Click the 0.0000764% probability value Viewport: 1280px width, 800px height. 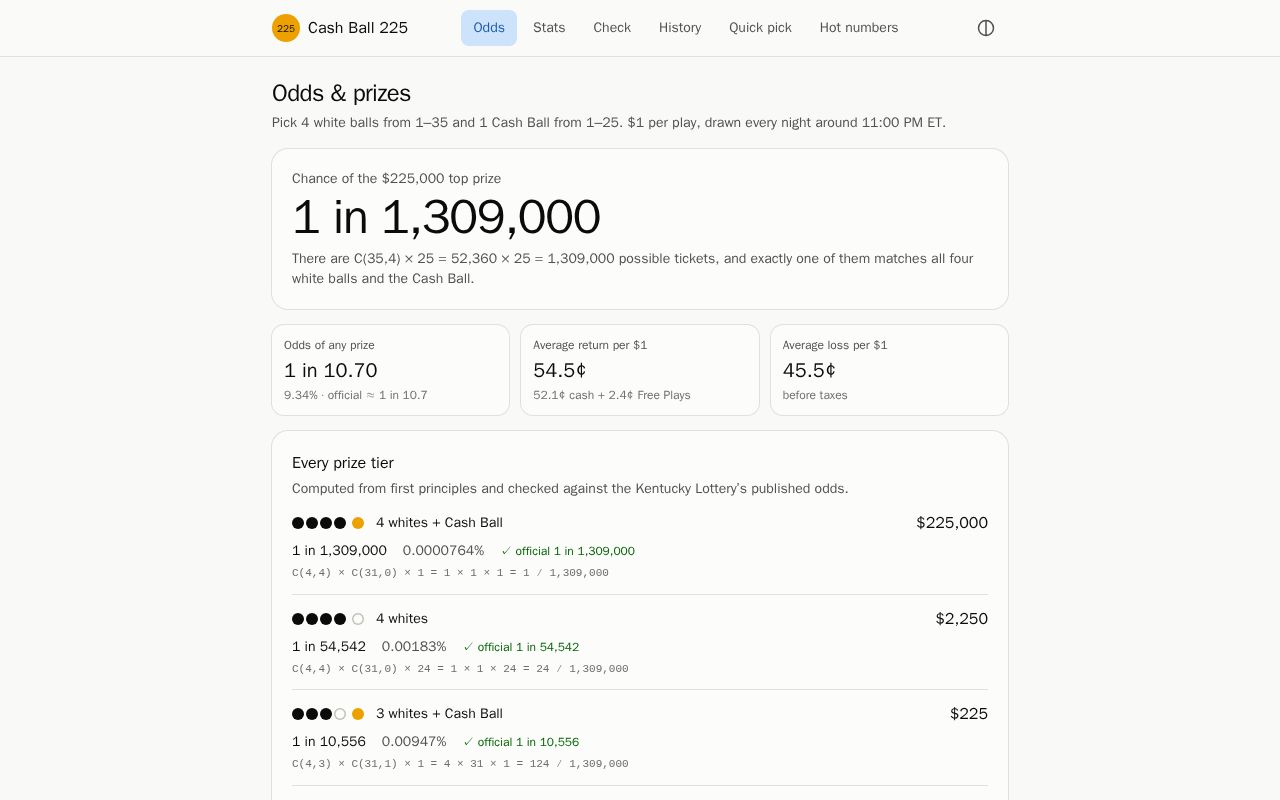[443, 551]
